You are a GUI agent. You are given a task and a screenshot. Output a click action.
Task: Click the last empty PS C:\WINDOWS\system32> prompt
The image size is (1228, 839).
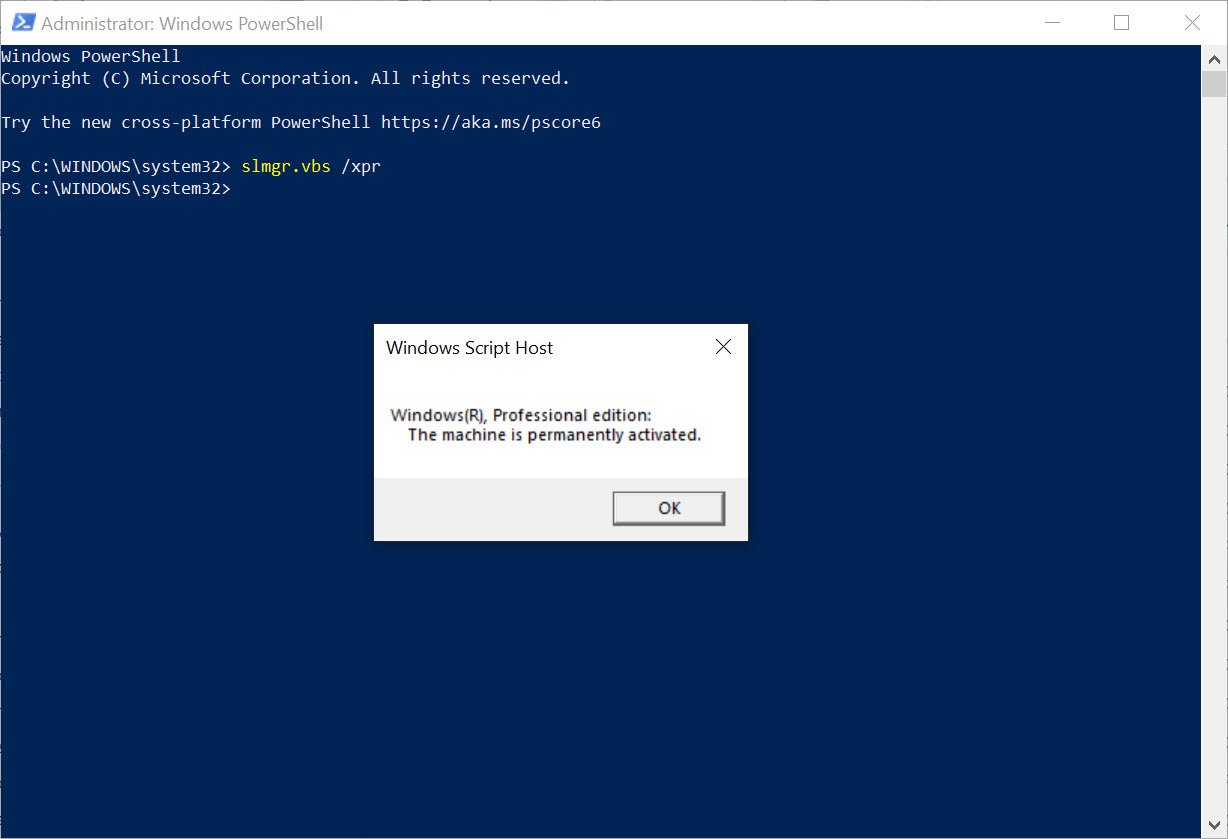point(116,188)
